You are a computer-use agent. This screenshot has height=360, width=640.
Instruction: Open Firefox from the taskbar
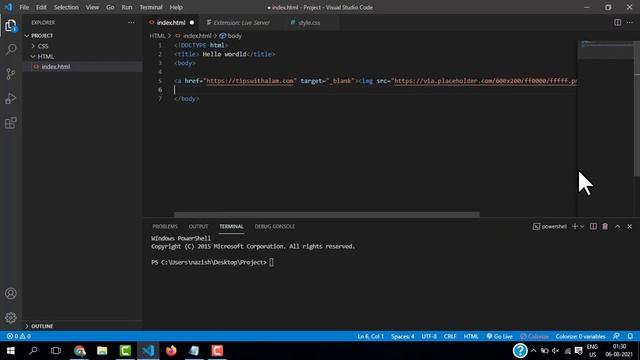point(171,351)
